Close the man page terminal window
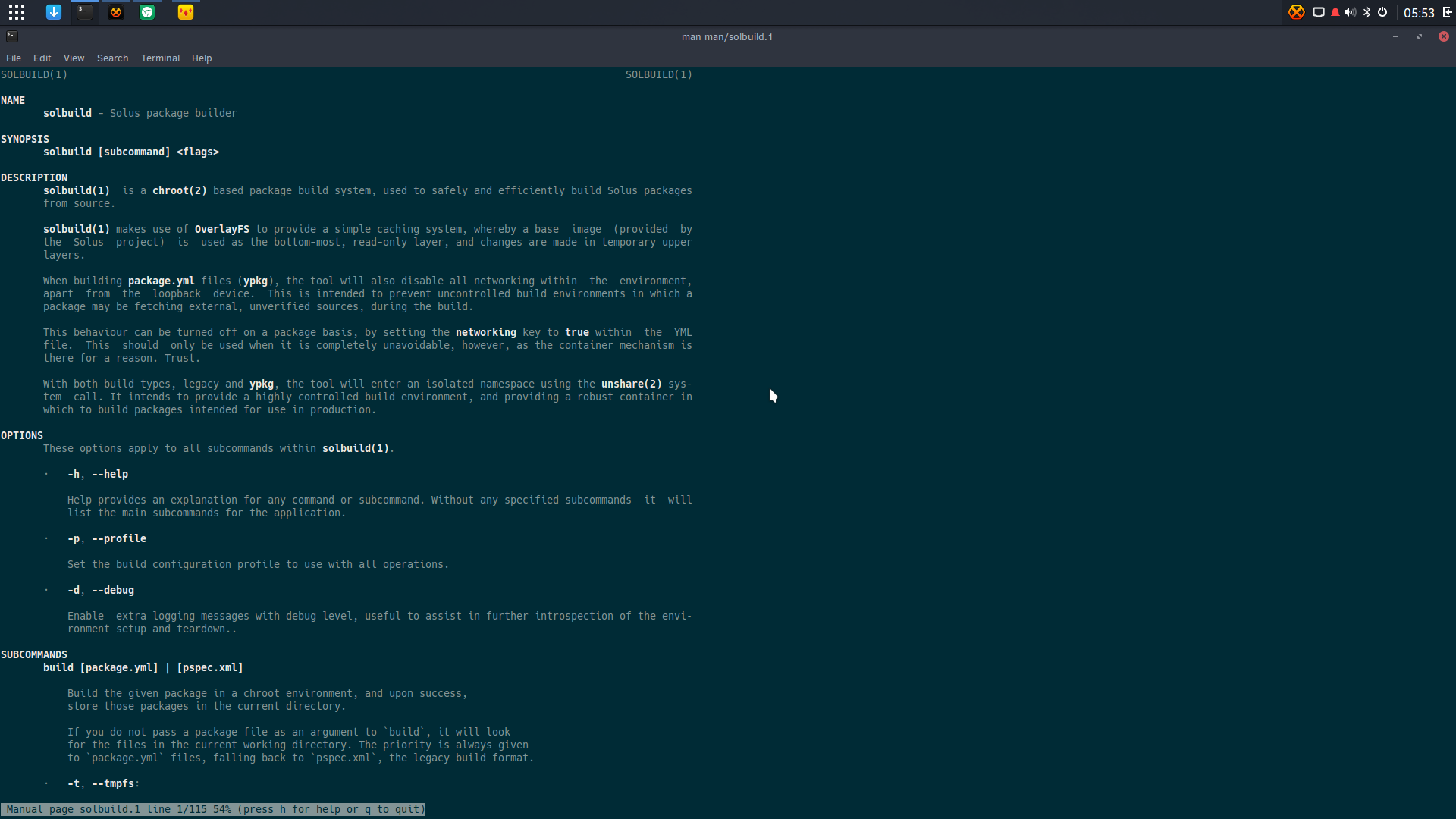 coord(1444,36)
